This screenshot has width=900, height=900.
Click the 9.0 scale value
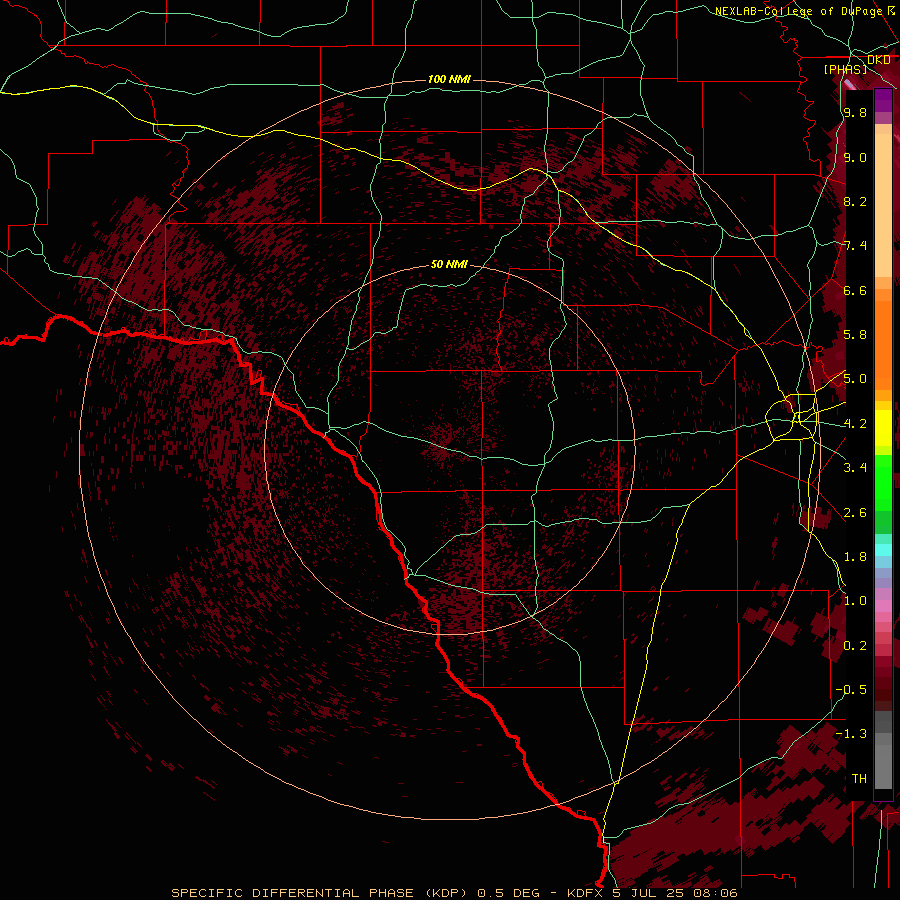point(855,157)
